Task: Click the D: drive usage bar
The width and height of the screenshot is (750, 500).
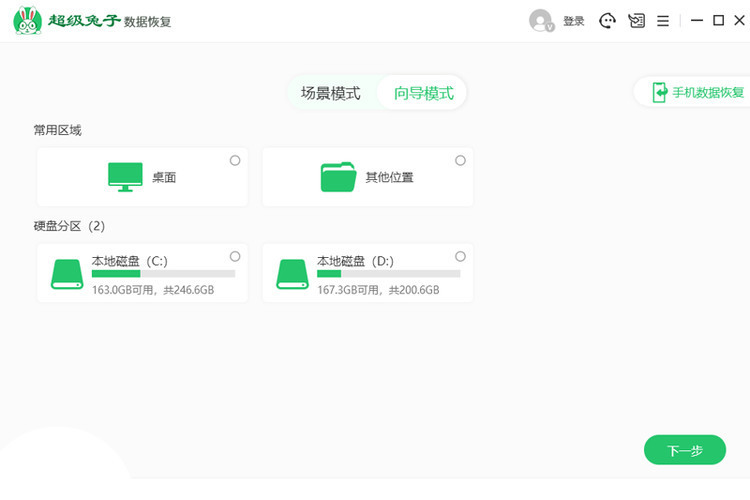Action: coord(388,274)
